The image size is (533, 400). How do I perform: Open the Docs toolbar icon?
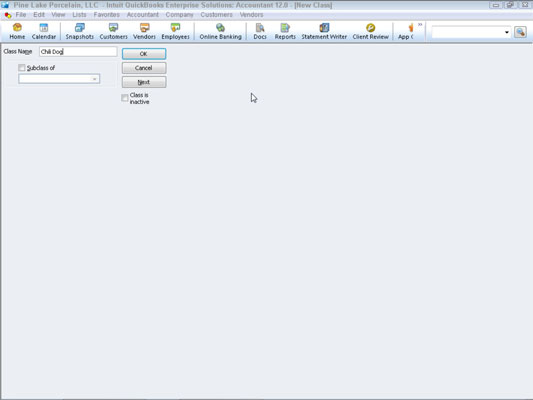(260, 32)
